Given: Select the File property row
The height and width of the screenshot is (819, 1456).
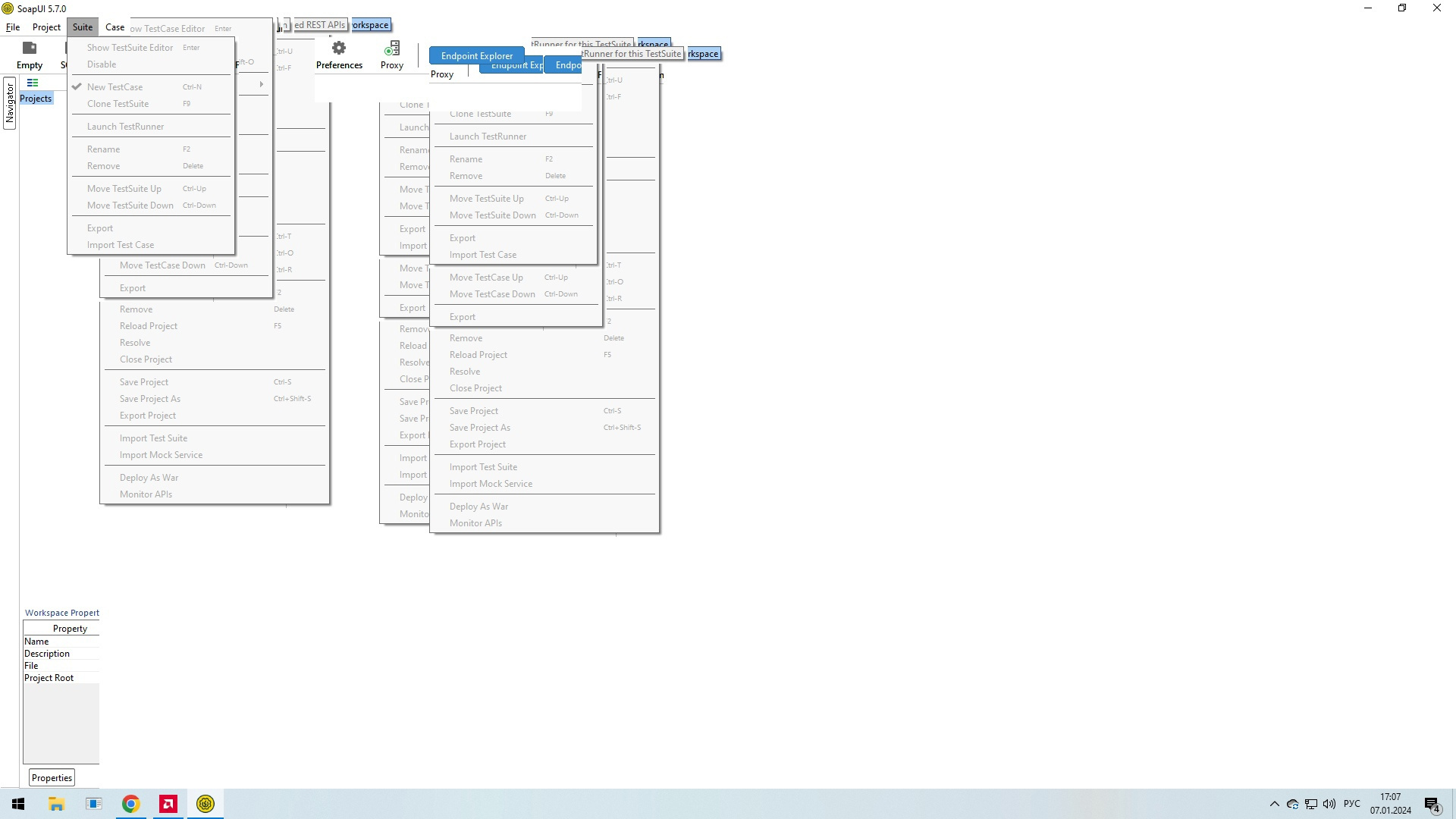Looking at the screenshot, I should [x=61, y=666].
